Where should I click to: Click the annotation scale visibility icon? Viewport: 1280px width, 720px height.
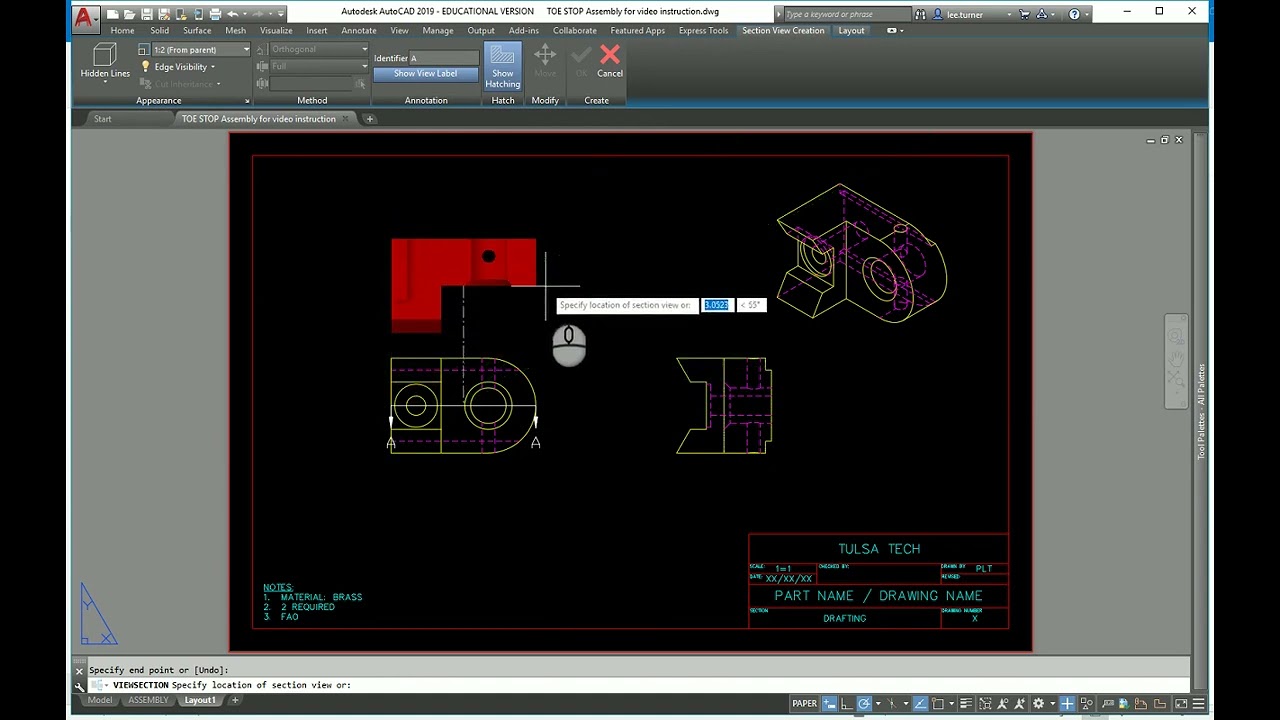1002,704
